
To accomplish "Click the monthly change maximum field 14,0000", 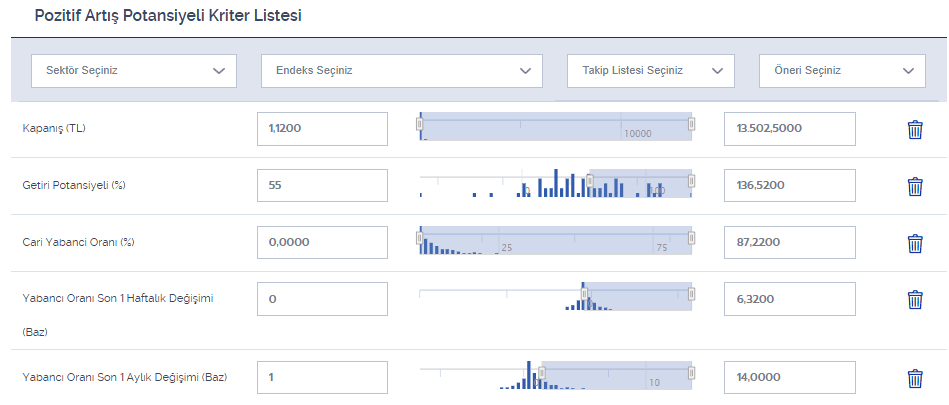I will (789, 378).
